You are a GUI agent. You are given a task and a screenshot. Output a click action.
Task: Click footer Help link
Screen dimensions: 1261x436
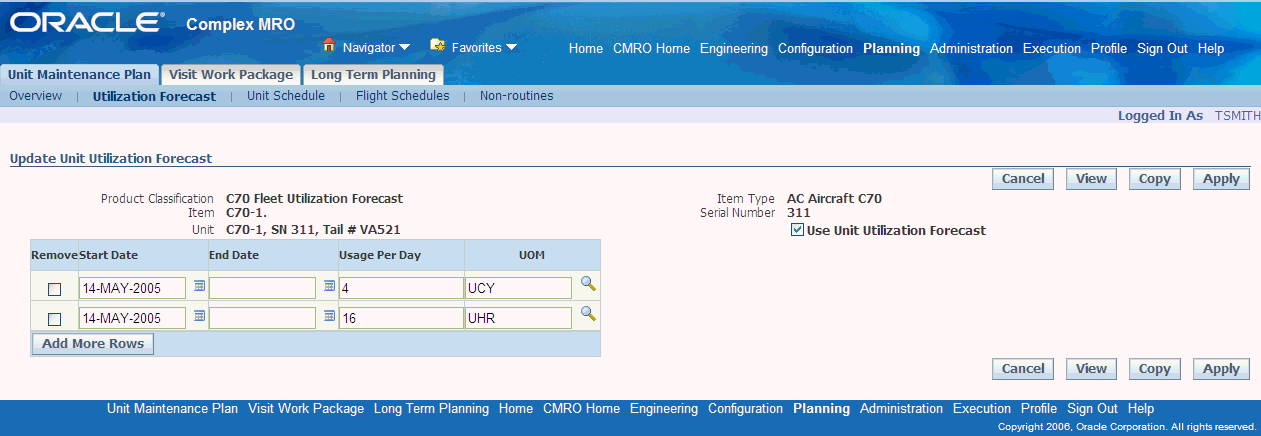click(1141, 409)
